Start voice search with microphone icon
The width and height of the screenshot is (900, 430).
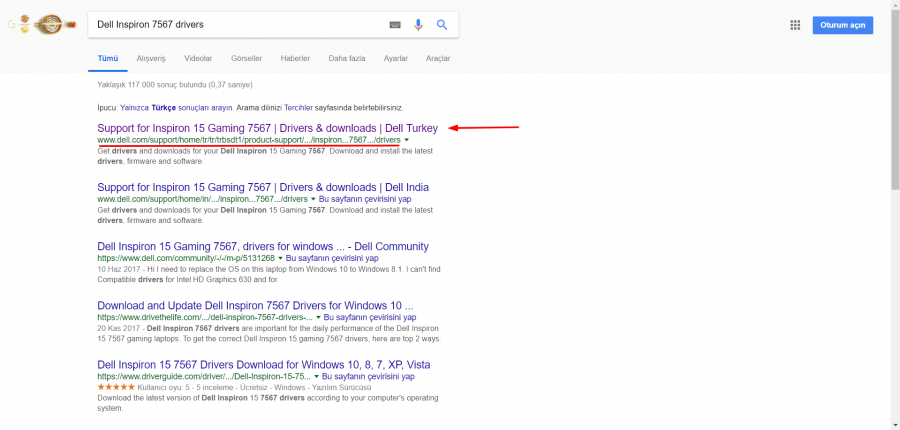[418, 25]
